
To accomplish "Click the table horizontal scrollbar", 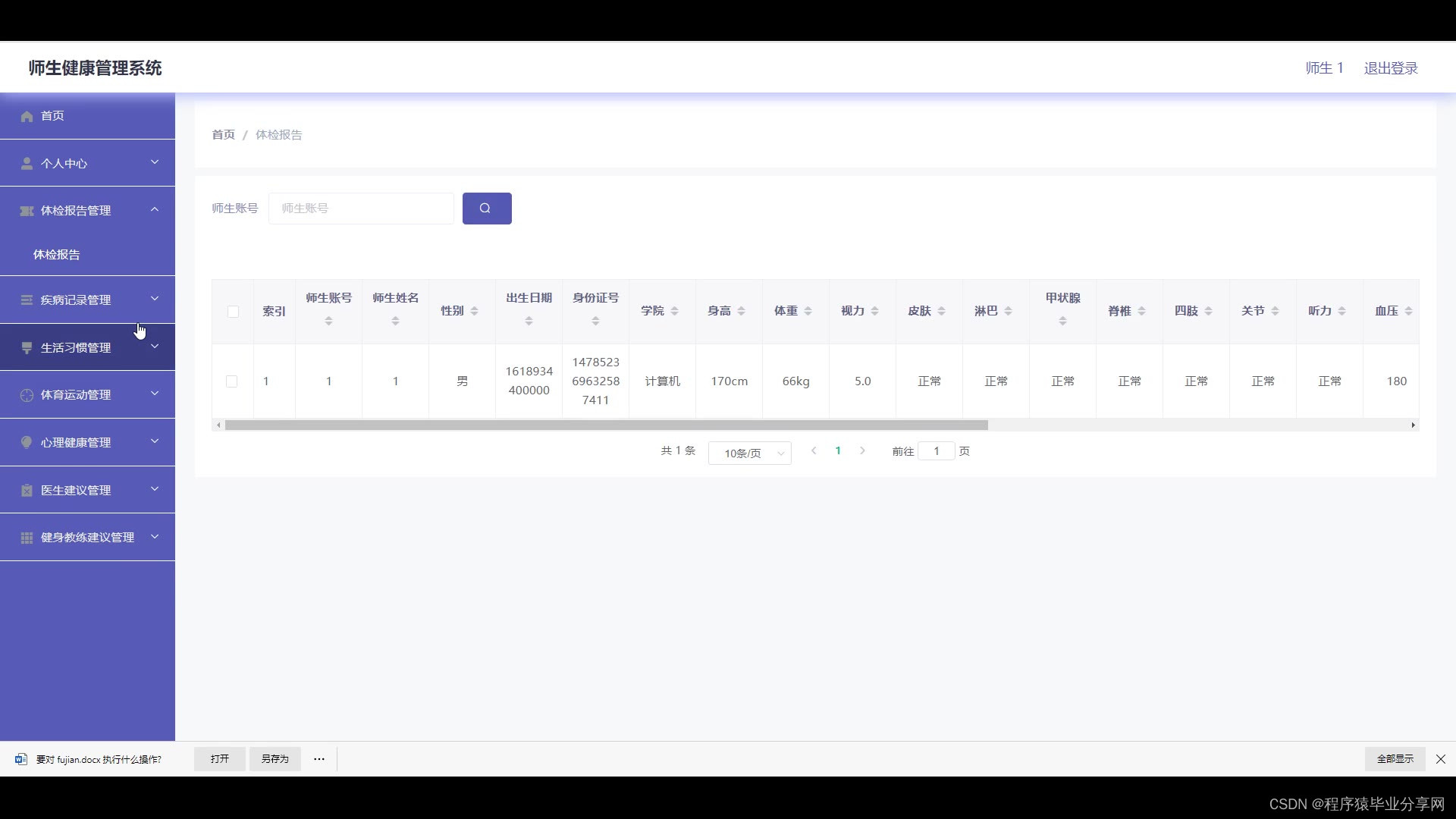I will pos(607,425).
